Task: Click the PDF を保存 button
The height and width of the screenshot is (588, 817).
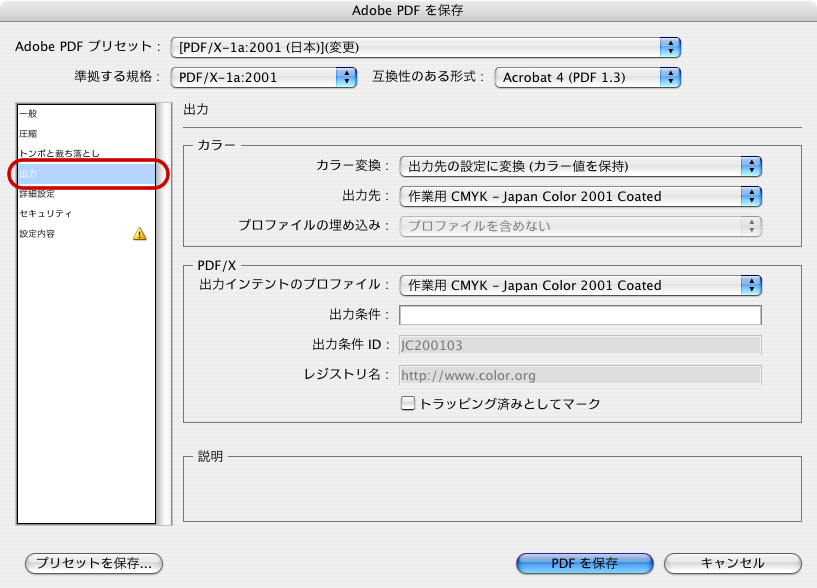Action: pos(585,564)
